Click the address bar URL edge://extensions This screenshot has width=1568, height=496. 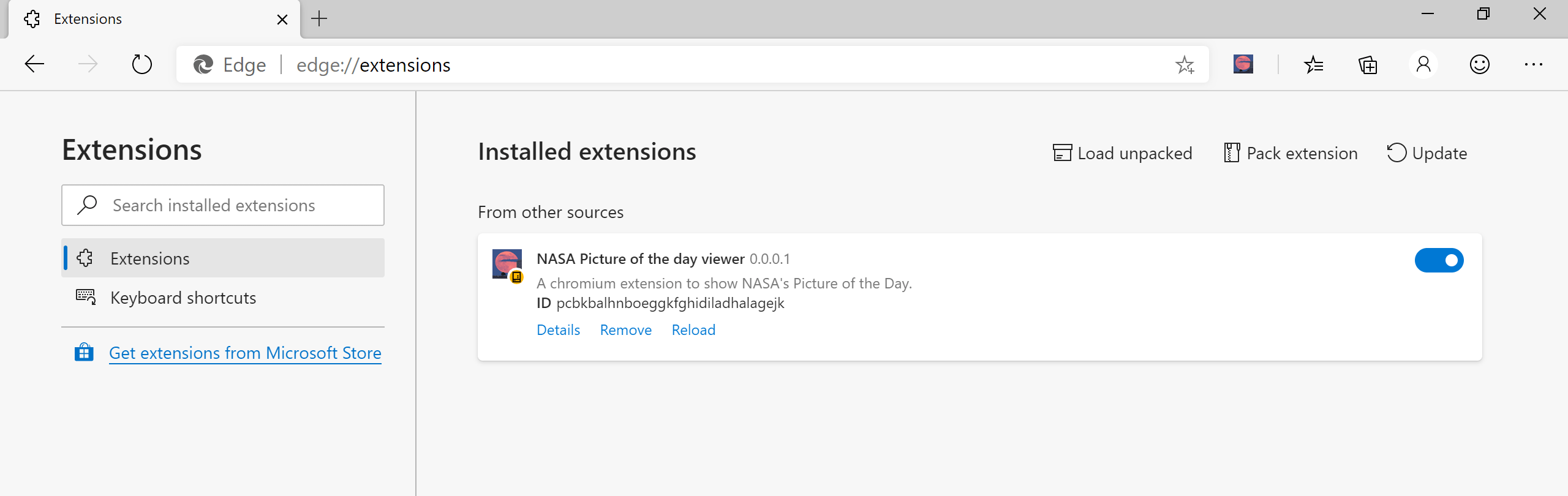(x=374, y=65)
